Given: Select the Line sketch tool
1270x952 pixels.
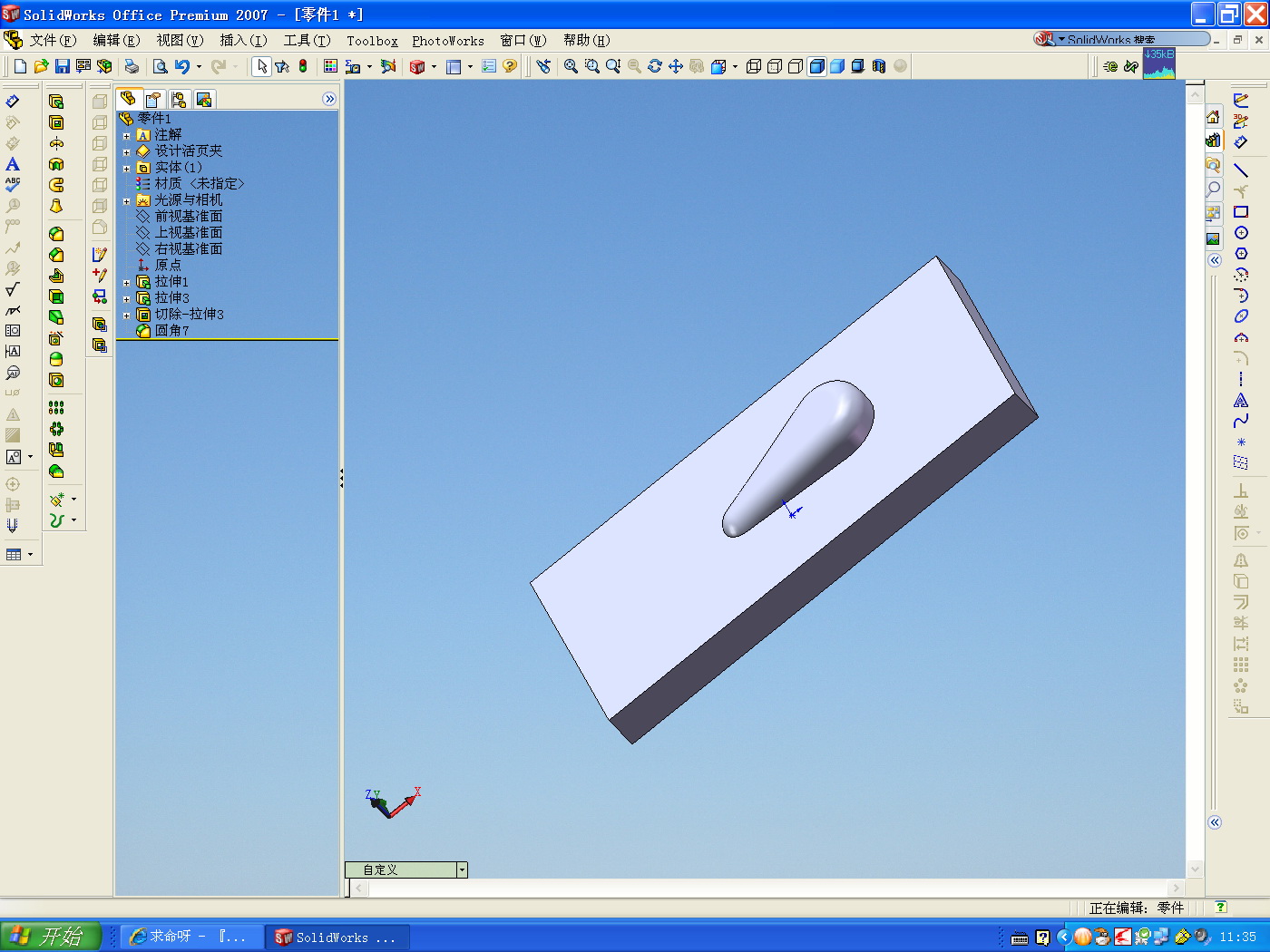Looking at the screenshot, I should pyautogui.click(x=1241, y=170).
